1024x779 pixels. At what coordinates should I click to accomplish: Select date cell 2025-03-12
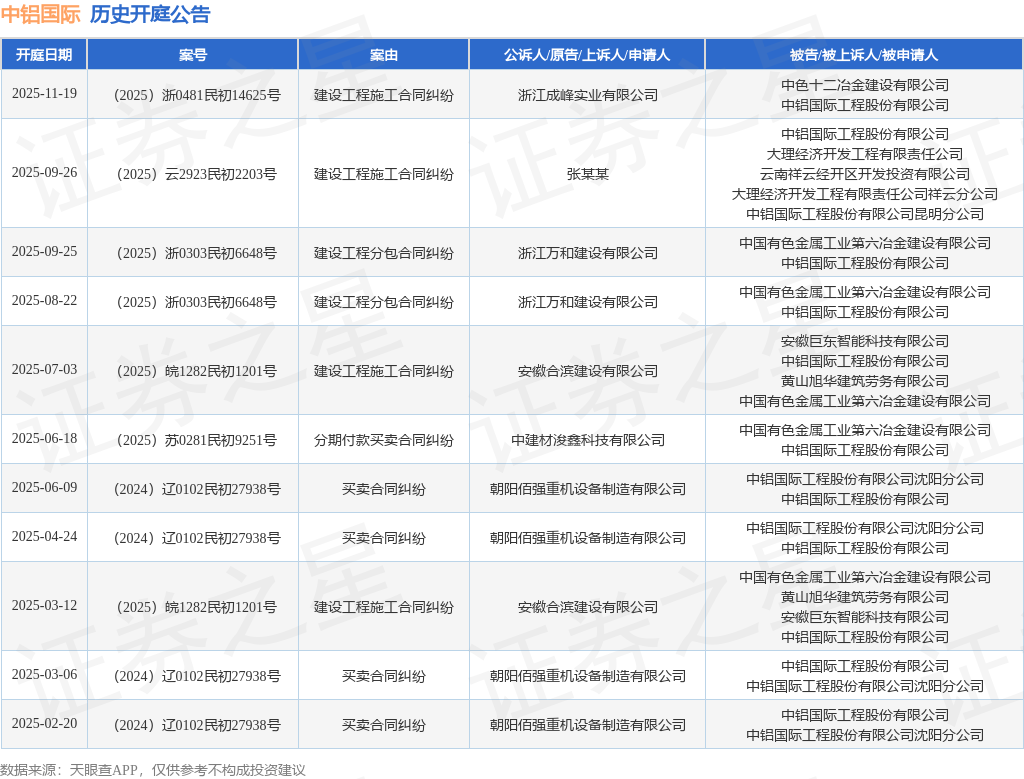tap(44, 605)
